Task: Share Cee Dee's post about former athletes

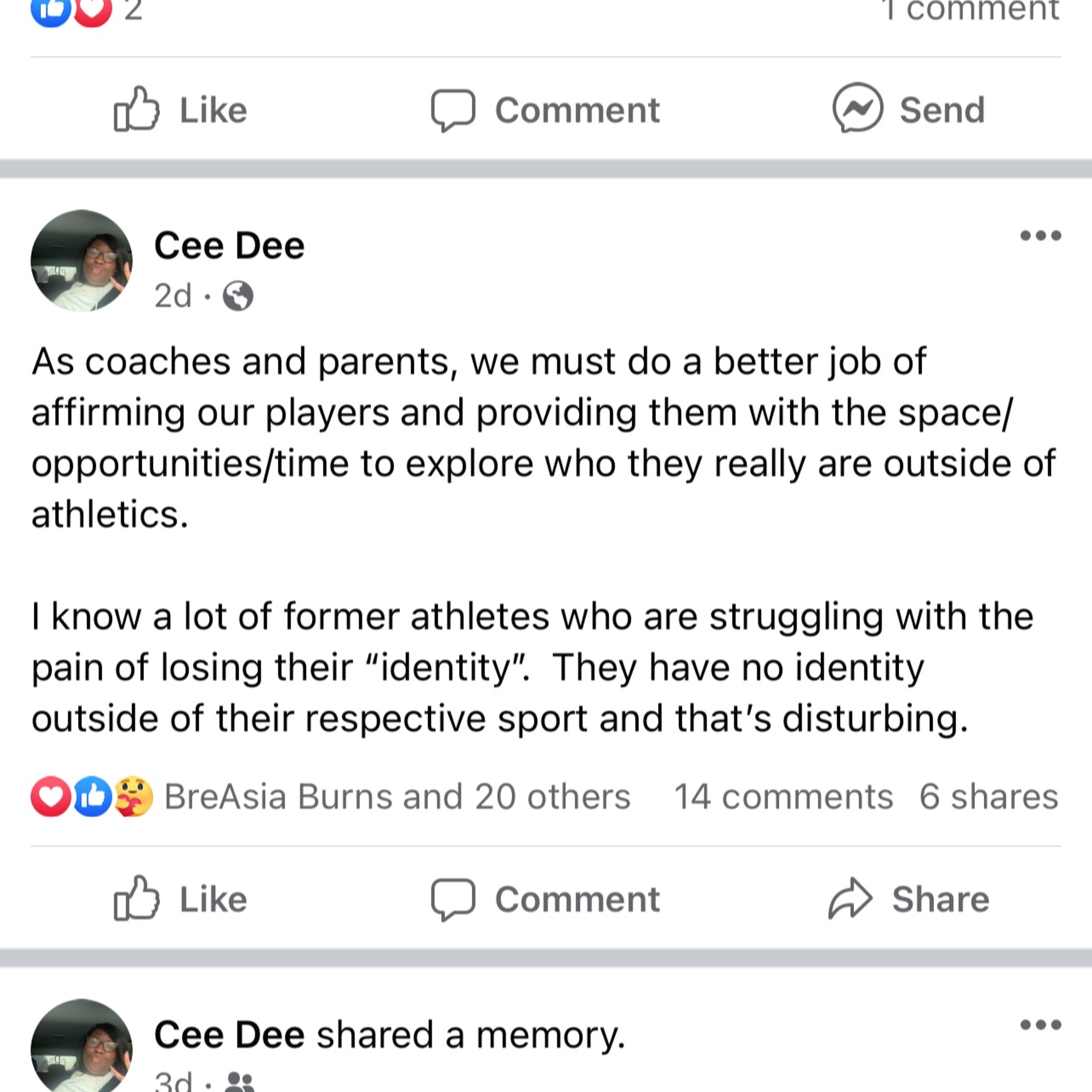Action: (909, 899)
